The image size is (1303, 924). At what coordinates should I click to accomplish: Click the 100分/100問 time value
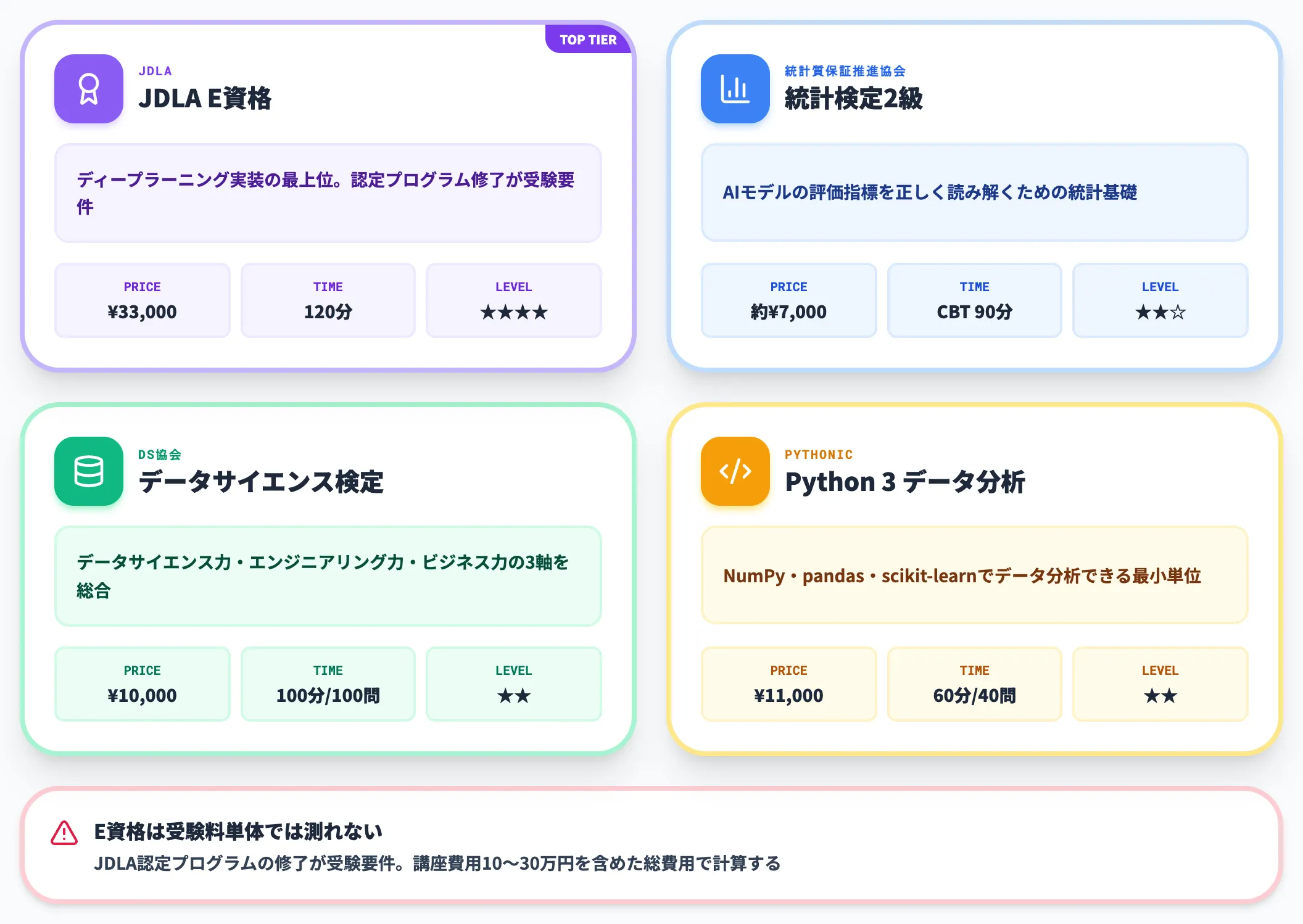328,696
